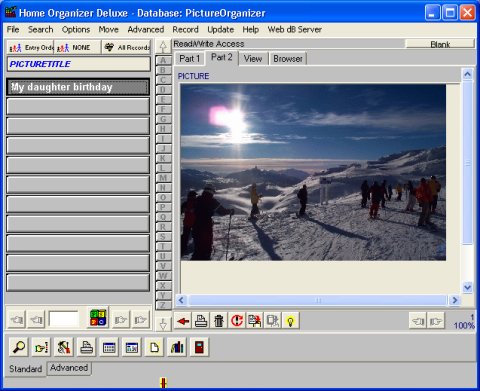Click the yellow lightbulb icon

[x=291, y=321]
